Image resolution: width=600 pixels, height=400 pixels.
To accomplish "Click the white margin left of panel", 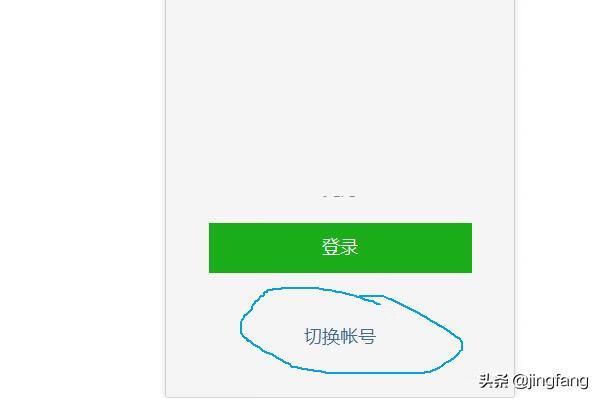I will pyautogui.click(x=82, y=199).
